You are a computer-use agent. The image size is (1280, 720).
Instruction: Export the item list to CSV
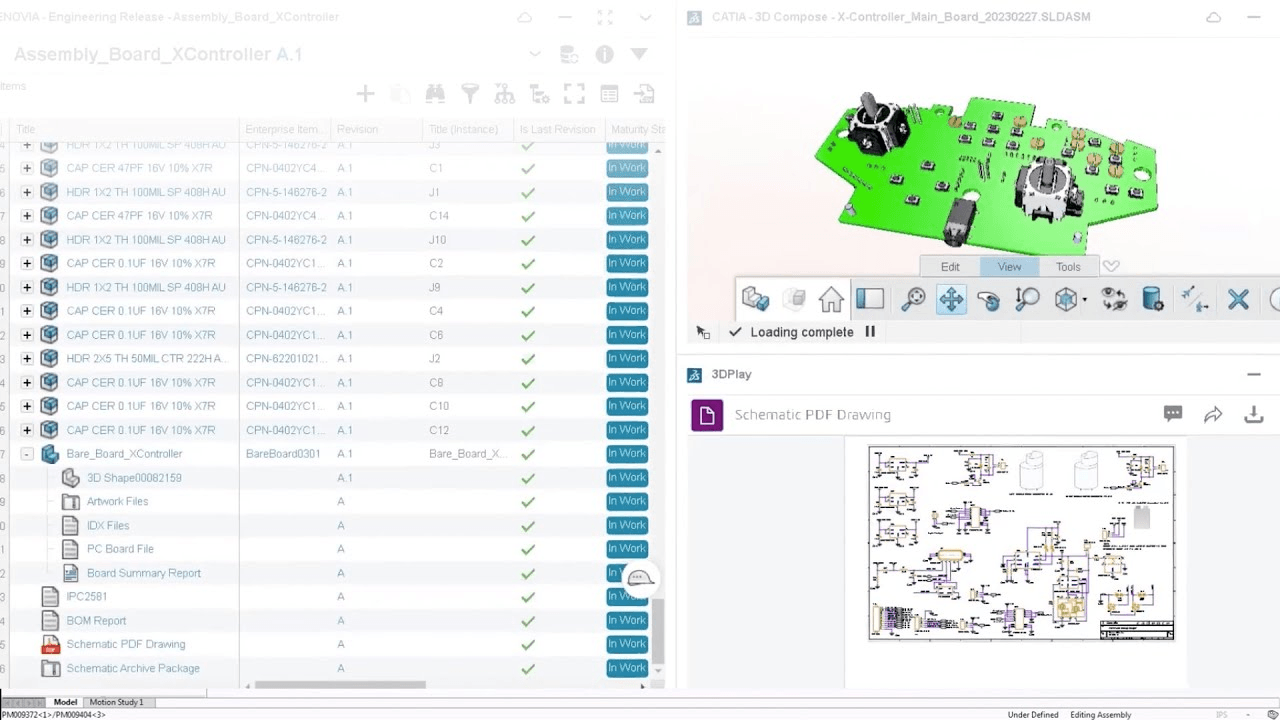[643, 93]
